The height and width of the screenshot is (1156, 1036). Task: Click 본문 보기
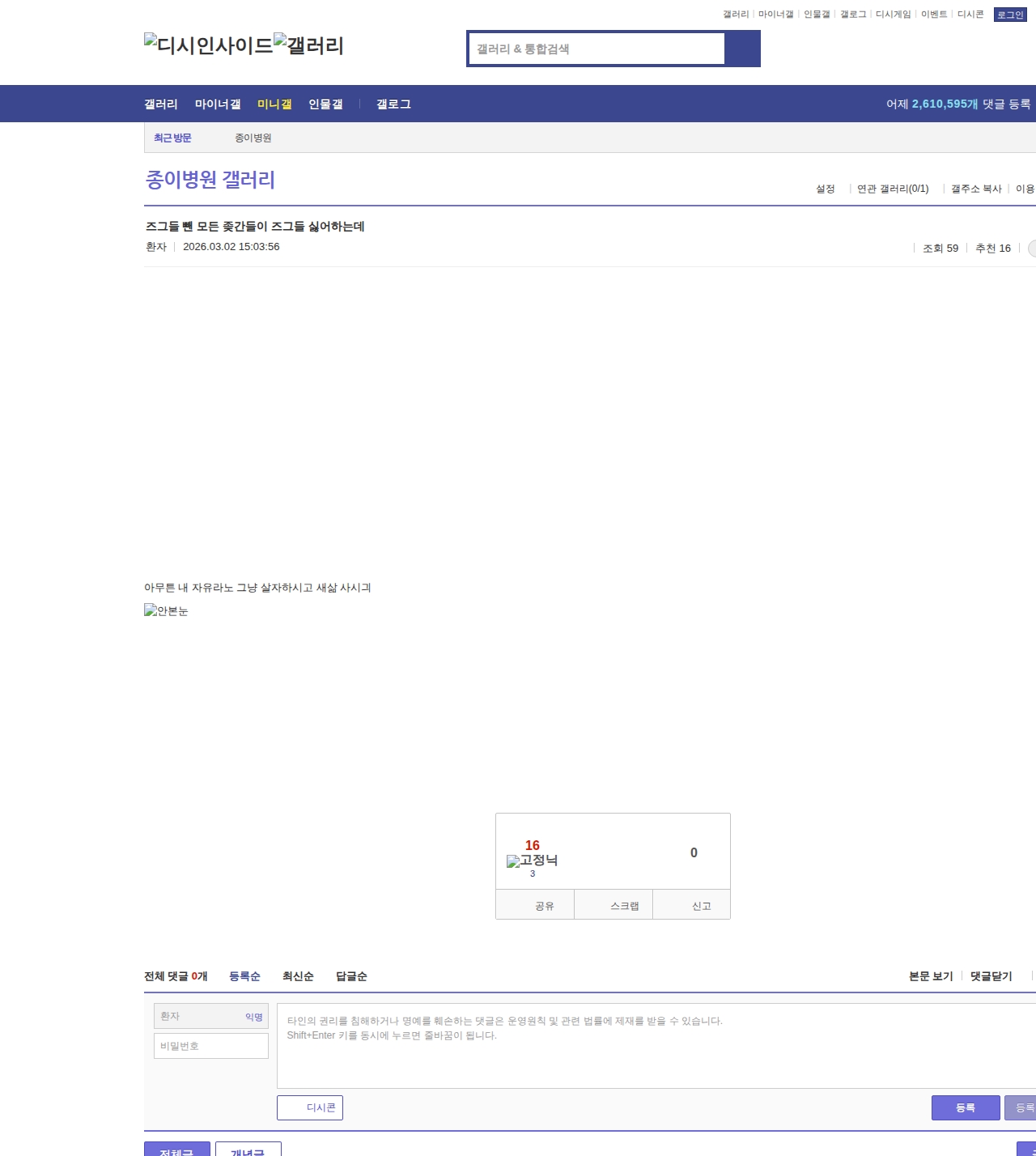click(931, 976)
